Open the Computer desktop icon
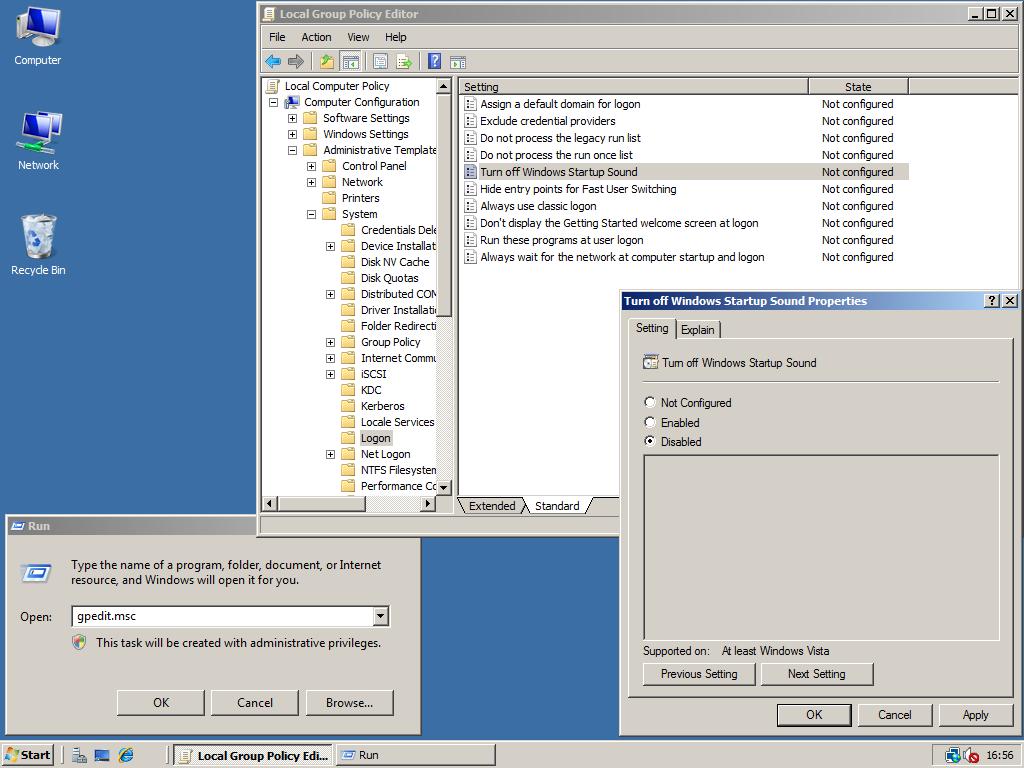The image size is (1024, 768). coord(38,36)
